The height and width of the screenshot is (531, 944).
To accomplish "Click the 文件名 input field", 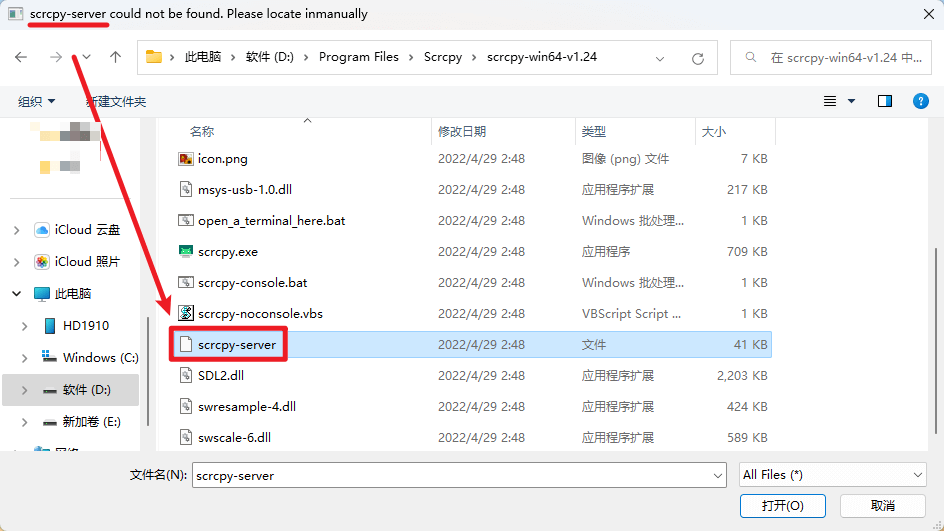I will (x=458, y=475).
